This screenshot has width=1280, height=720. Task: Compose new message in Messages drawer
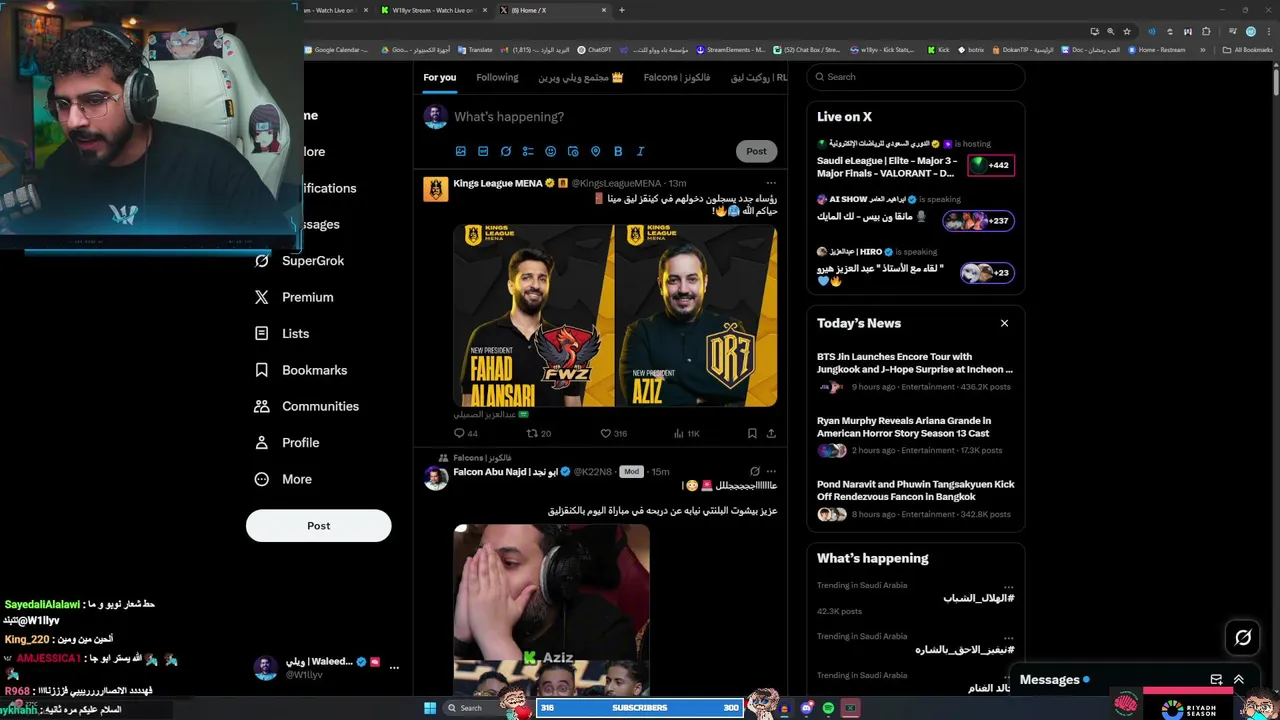click(x=1216, y=680)
